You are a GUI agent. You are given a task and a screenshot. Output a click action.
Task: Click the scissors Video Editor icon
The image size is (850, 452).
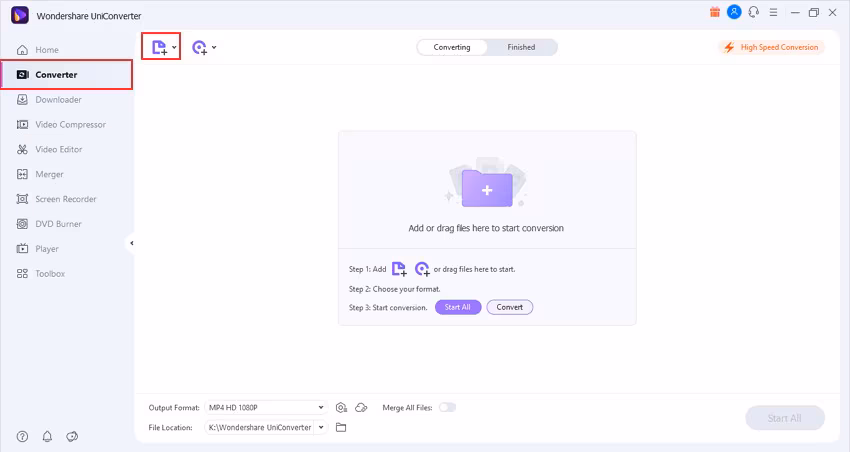tap(22, 150)
